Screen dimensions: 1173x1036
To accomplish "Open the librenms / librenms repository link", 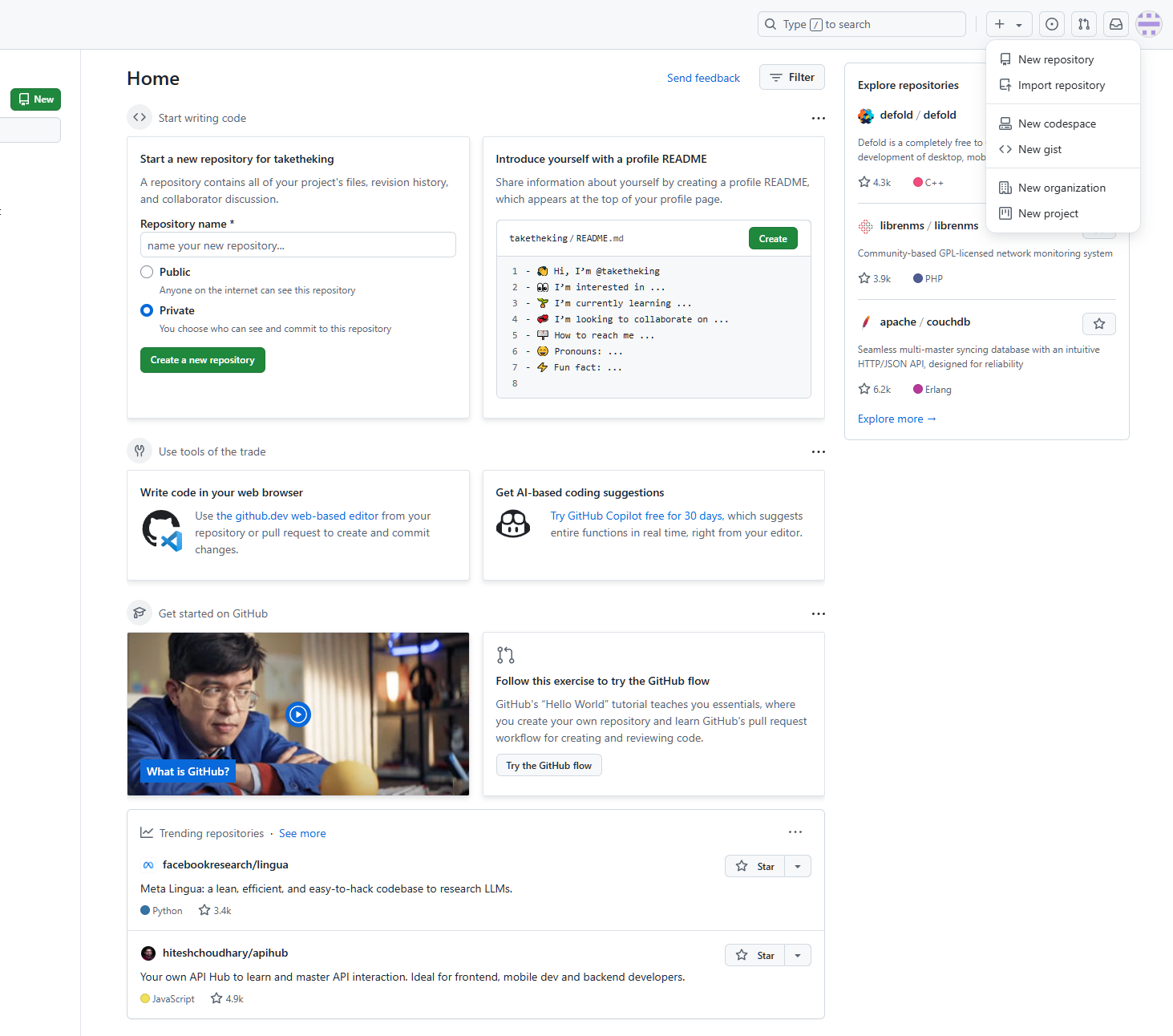I will [x=929, y=225].
